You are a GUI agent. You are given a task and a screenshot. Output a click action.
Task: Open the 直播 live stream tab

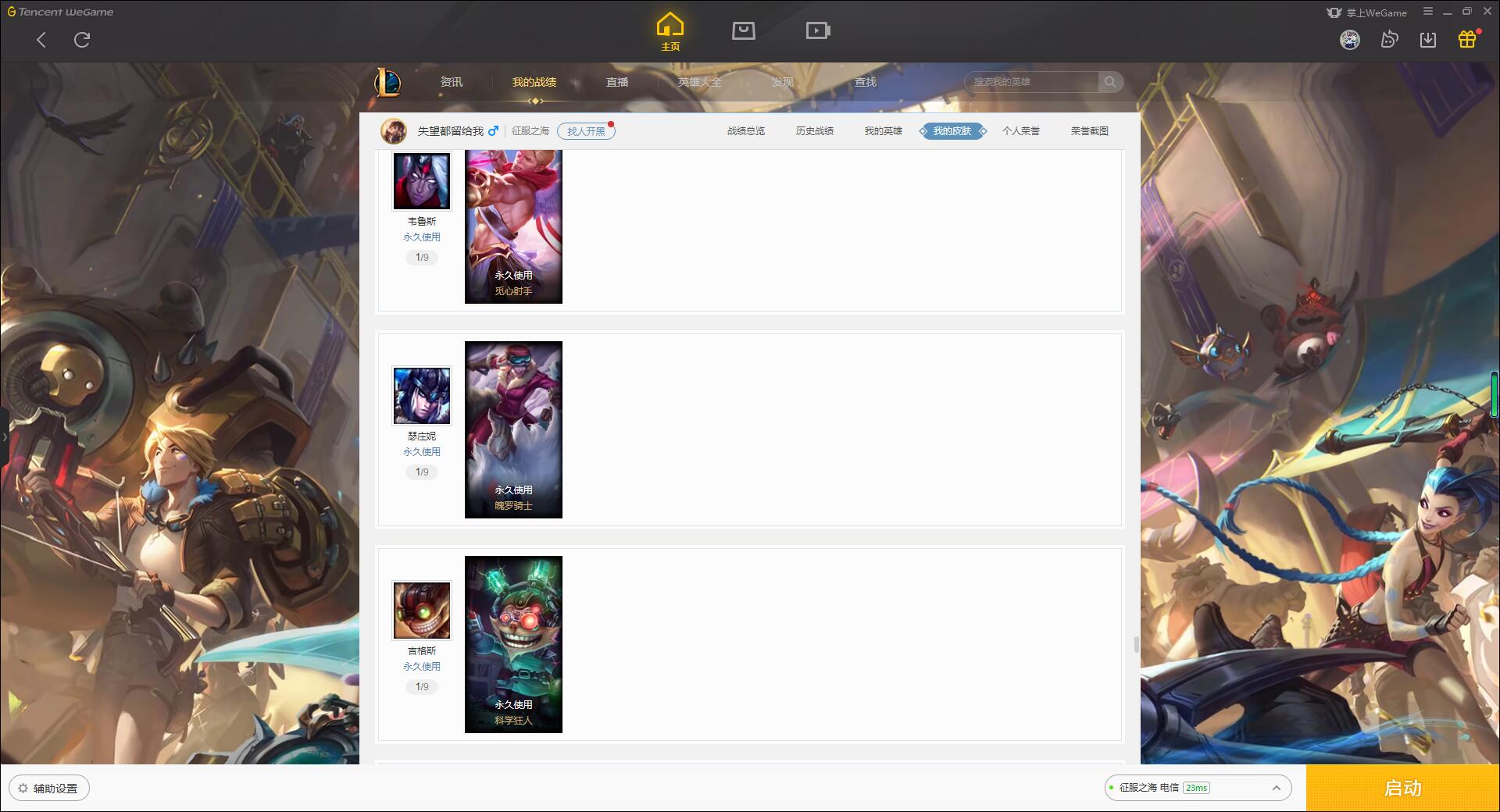(617, 82)
